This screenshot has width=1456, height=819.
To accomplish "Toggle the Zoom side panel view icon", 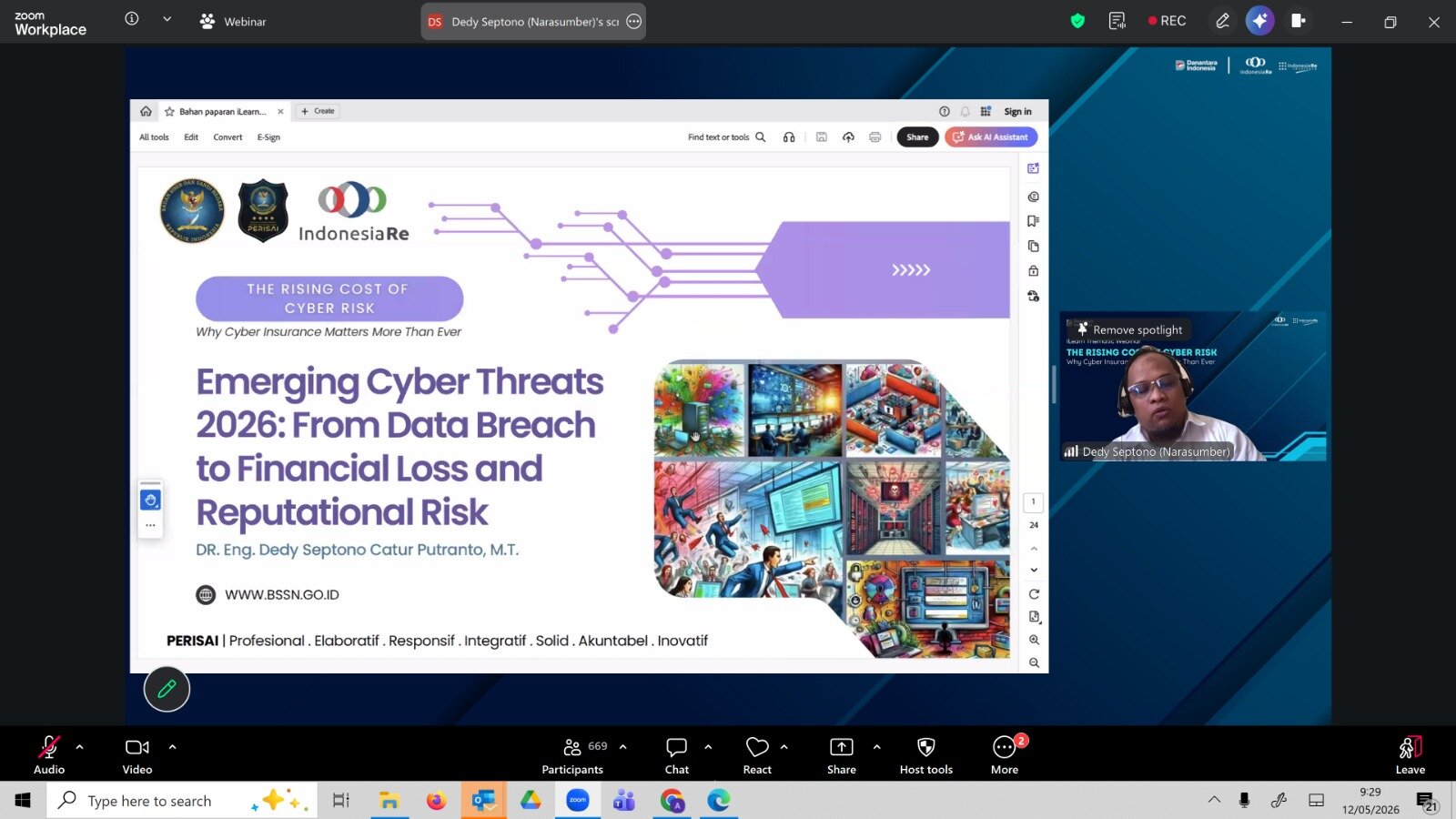I will [1299, 21].
